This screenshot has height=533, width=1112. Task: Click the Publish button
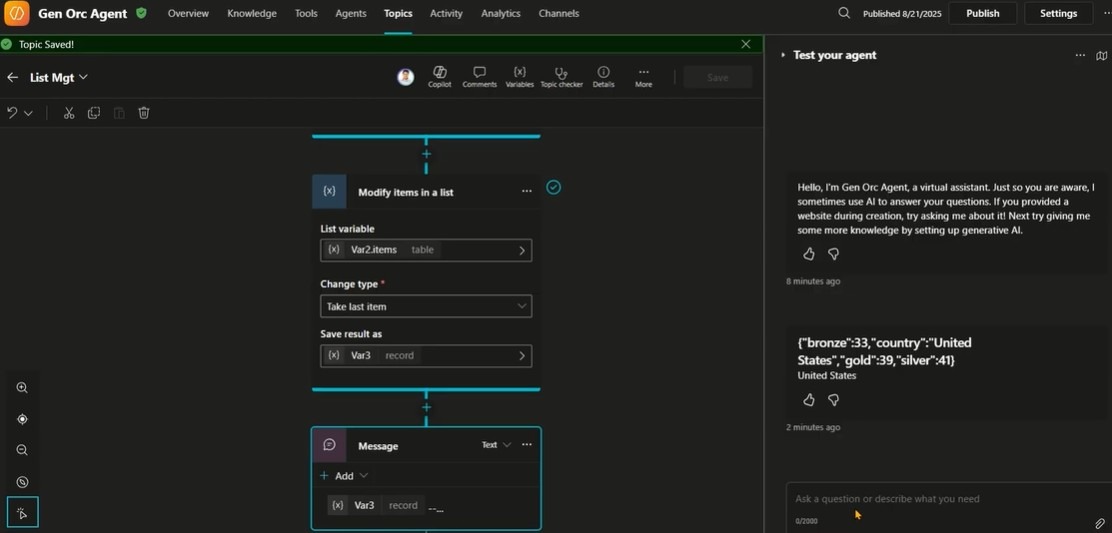pos(982,13)
